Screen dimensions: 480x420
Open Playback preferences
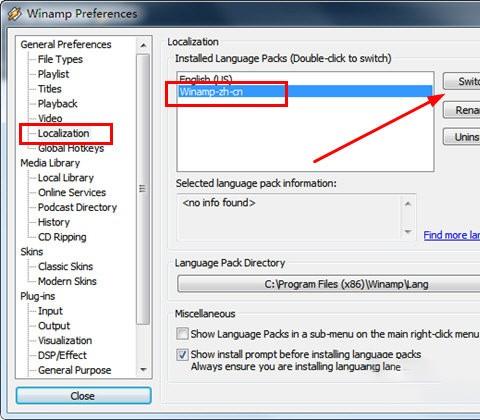click(57, 104)
